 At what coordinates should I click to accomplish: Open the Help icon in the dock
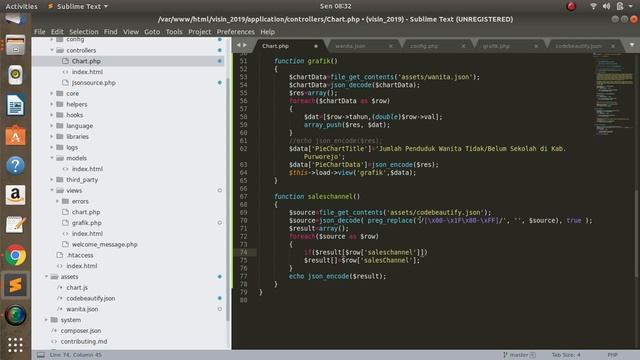coord(16,165)
